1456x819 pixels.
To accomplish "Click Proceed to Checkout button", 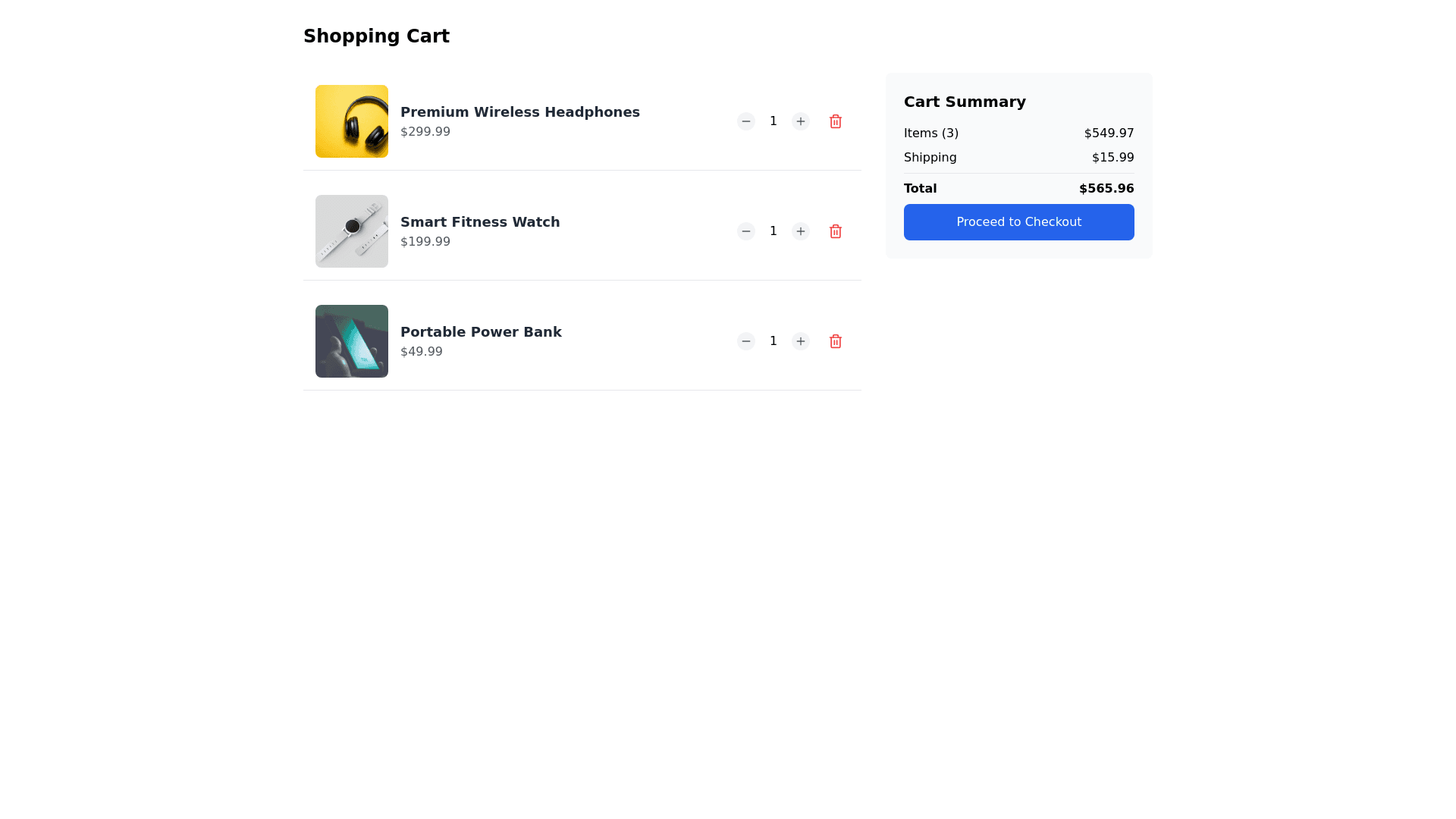I will 1018,222.
